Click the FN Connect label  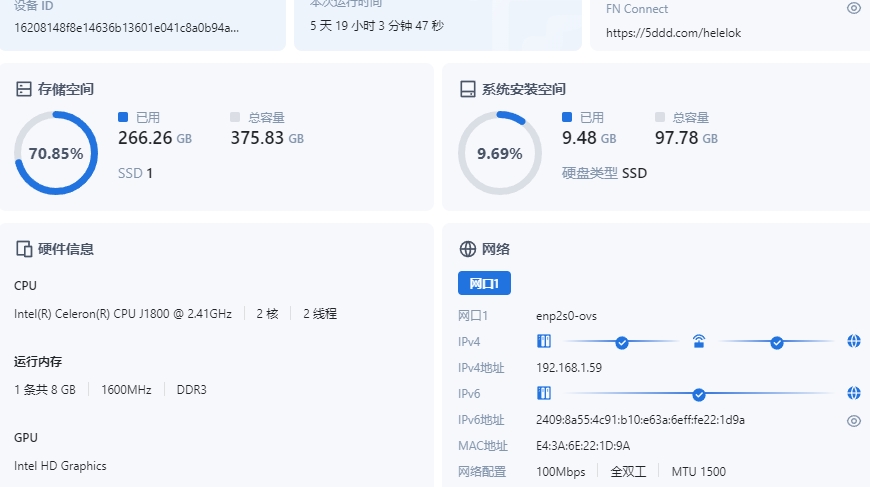click(x=637, y=9)
